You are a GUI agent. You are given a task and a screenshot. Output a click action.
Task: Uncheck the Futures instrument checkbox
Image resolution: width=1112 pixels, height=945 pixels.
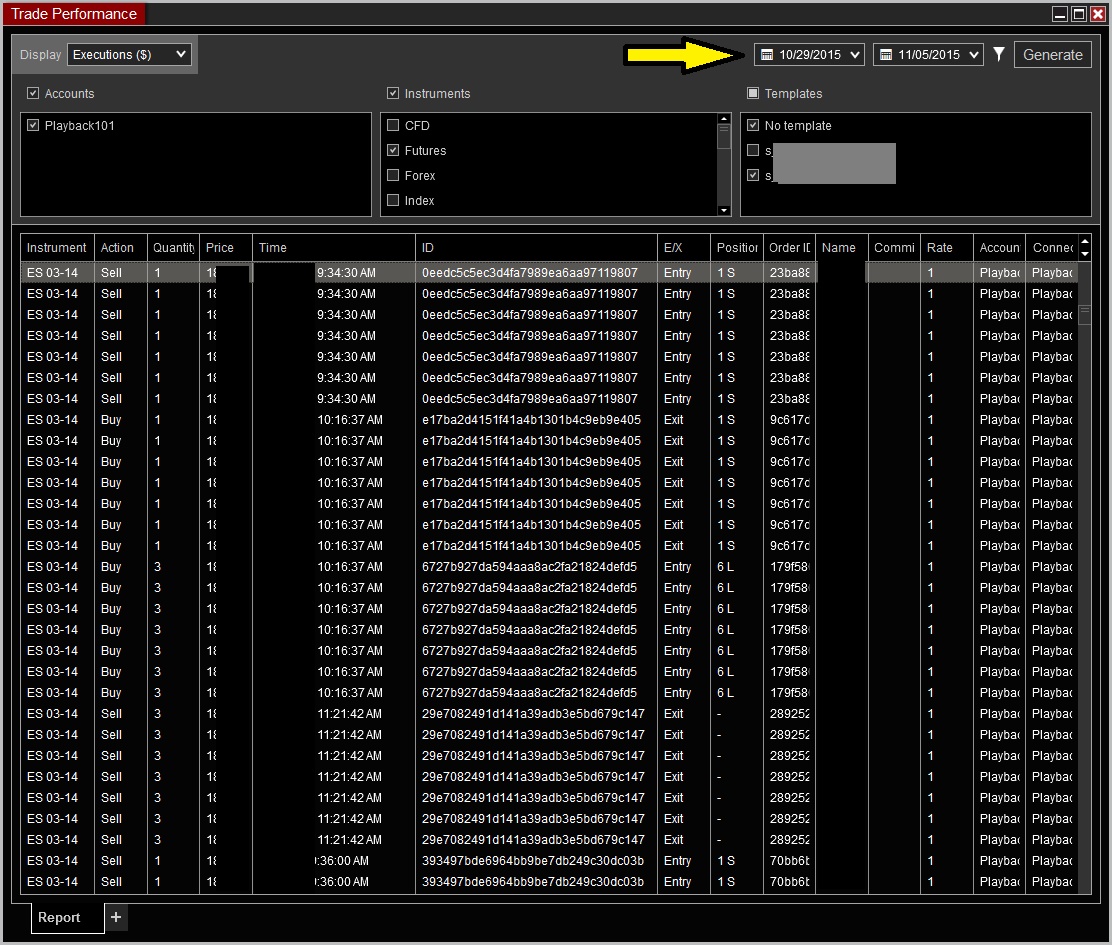[x=393, y=150]
